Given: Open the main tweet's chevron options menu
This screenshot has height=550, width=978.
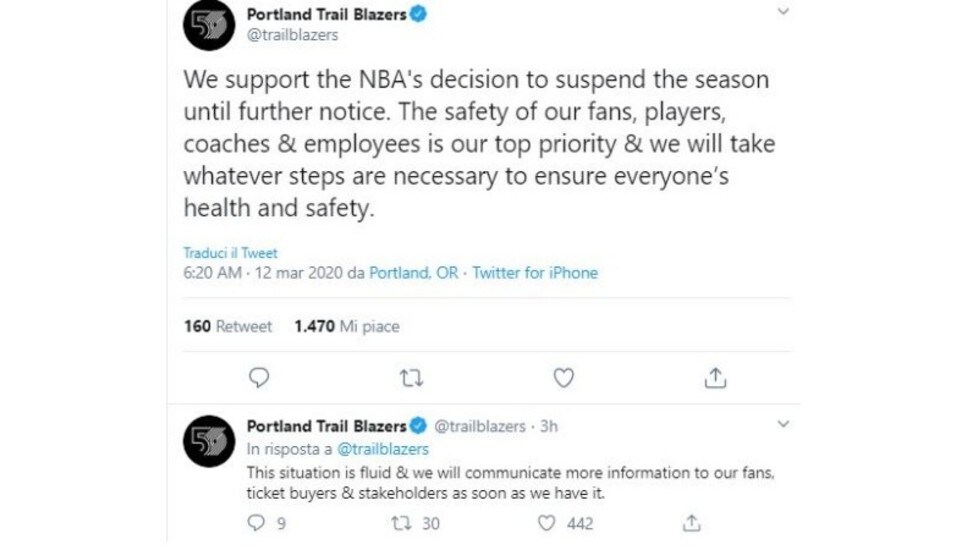Looking at the screenshot, I should point(783,11).
